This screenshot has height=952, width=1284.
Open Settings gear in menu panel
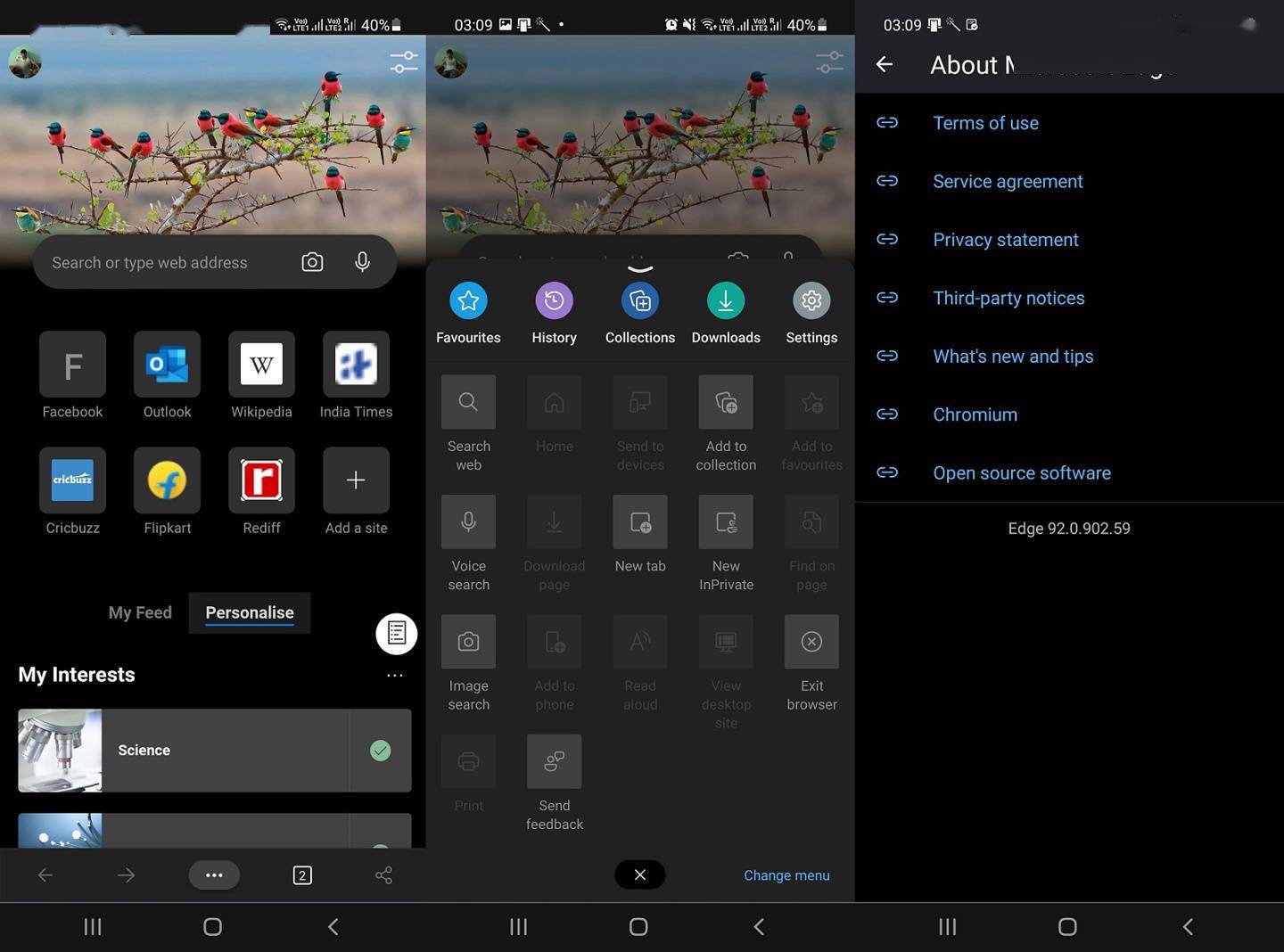[811, 301]
